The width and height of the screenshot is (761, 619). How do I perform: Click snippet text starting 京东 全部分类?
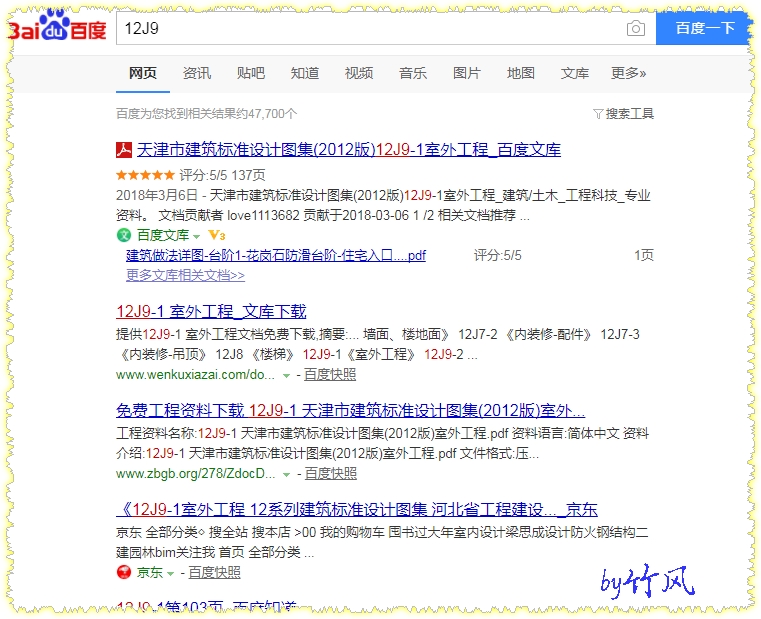click(382, 543)
